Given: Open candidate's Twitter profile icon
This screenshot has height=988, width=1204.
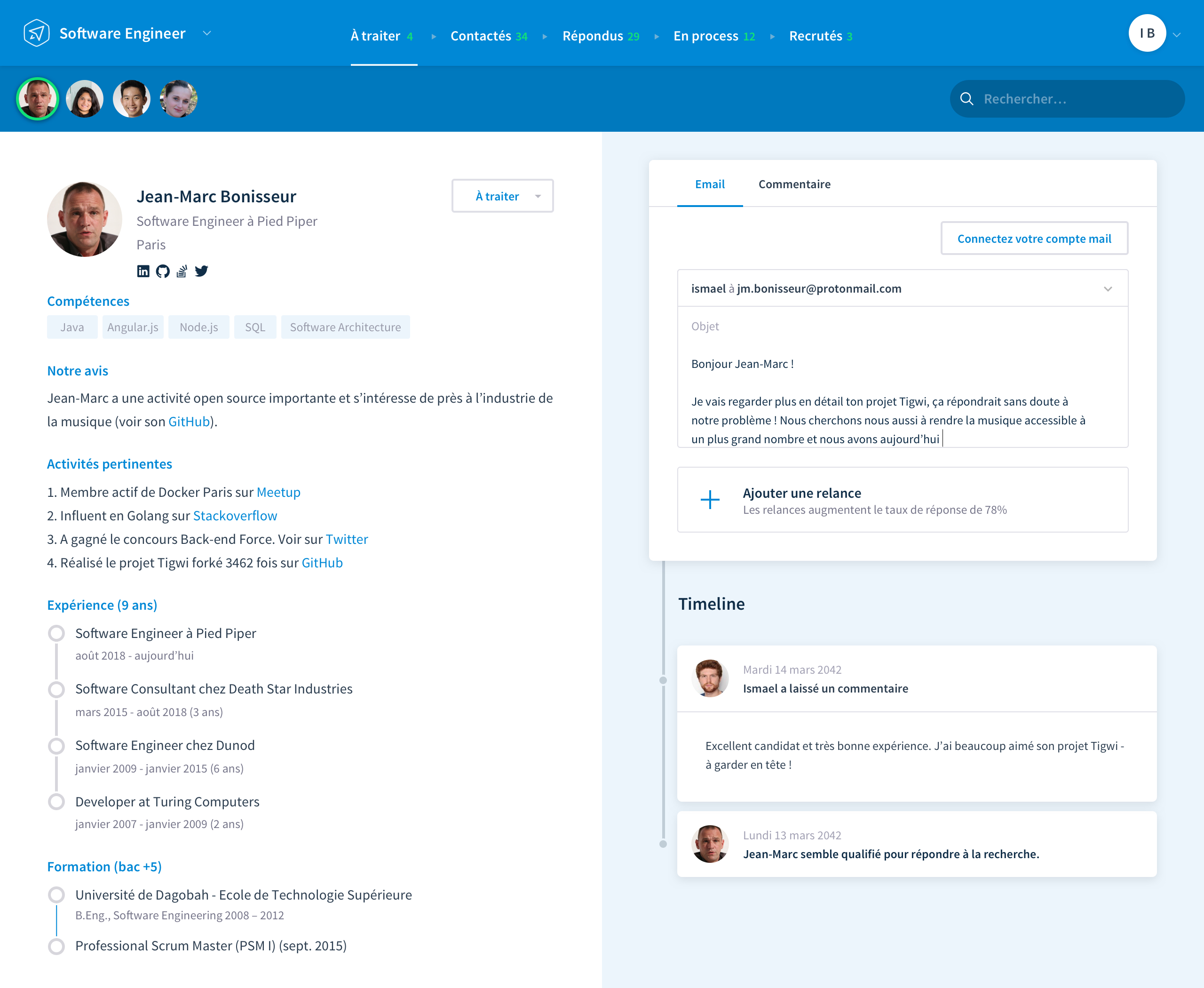Looking at the screenshot, I should click(x=201, y=271).
